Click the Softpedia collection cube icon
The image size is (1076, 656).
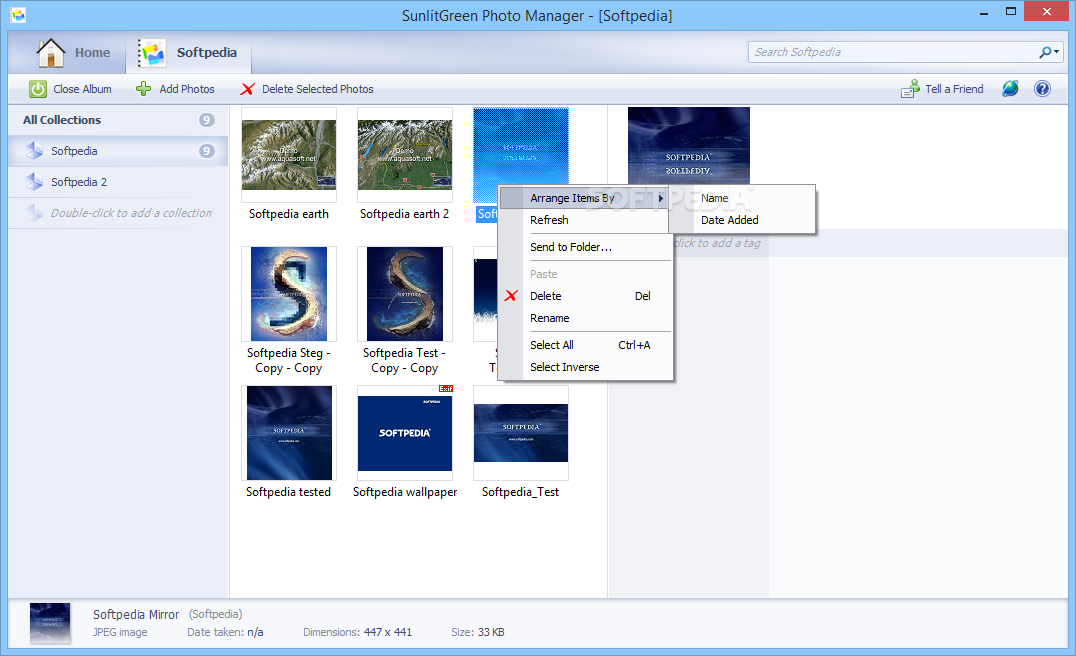coord(34,150)
